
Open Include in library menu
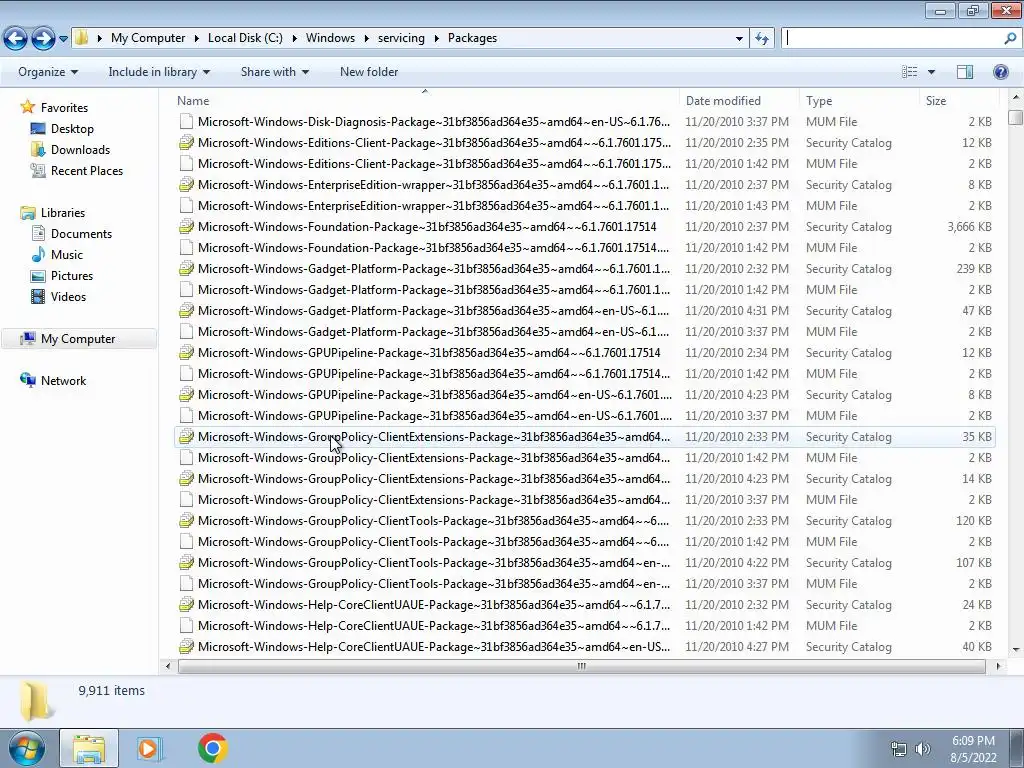(159, 72)
